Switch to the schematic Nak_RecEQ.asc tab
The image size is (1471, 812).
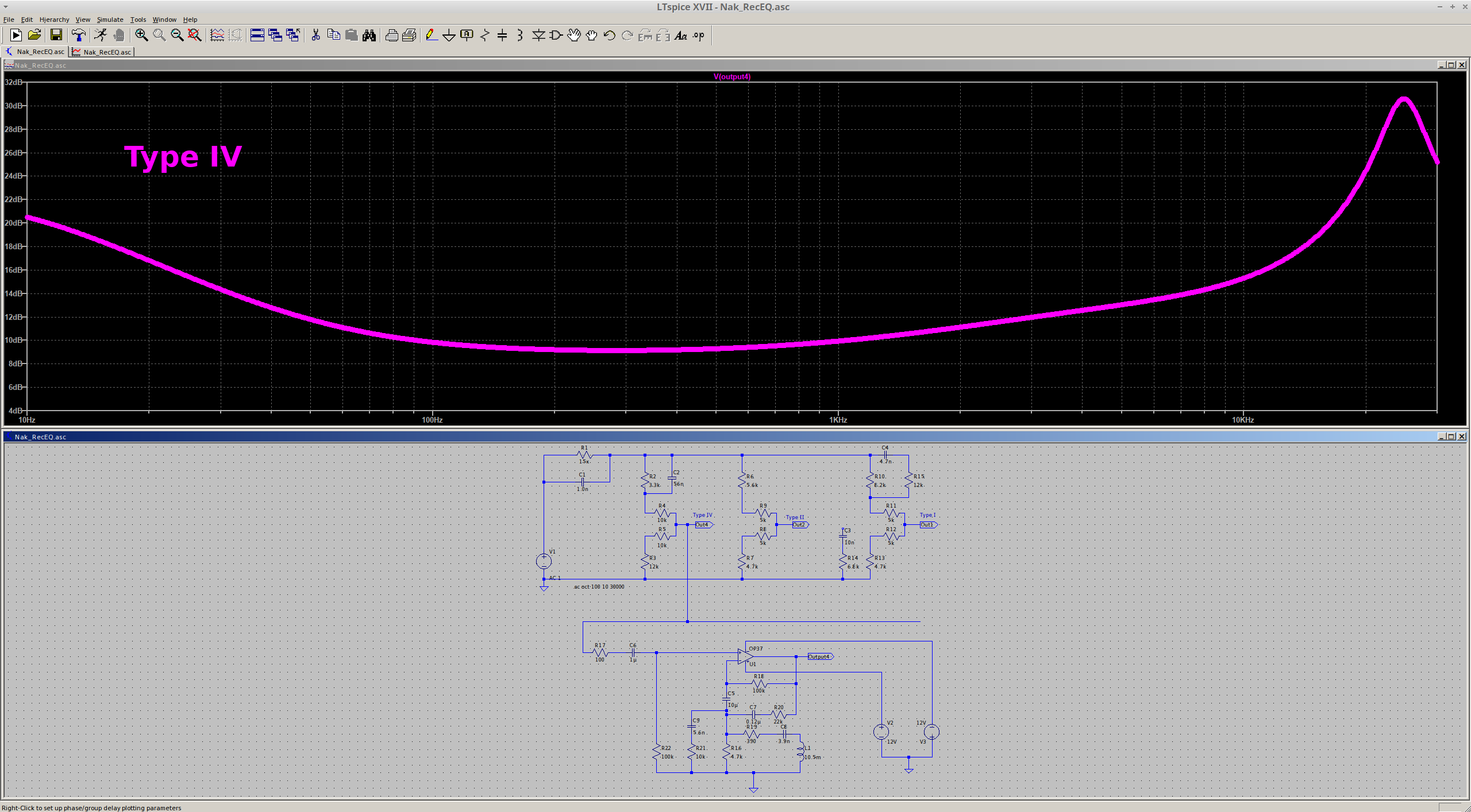(36, 52)
